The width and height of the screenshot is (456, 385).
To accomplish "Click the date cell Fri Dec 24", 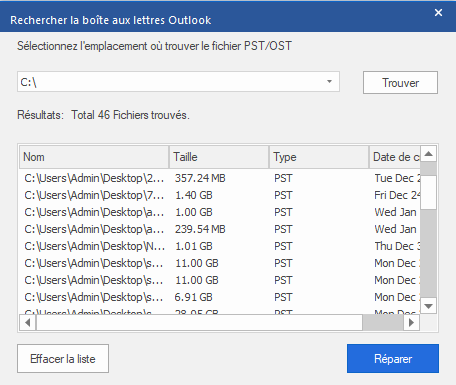I will point(397,195).
